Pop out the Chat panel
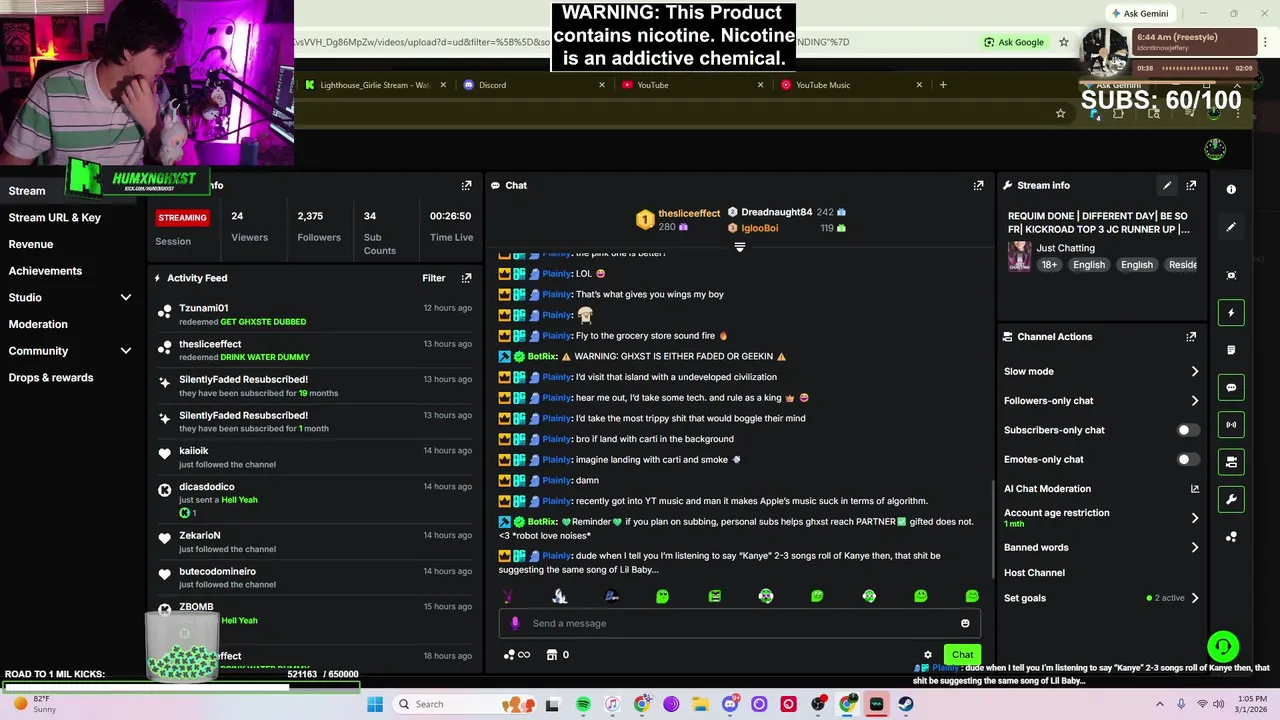Screen dimensions: 1280x720 tap(978, 185)
